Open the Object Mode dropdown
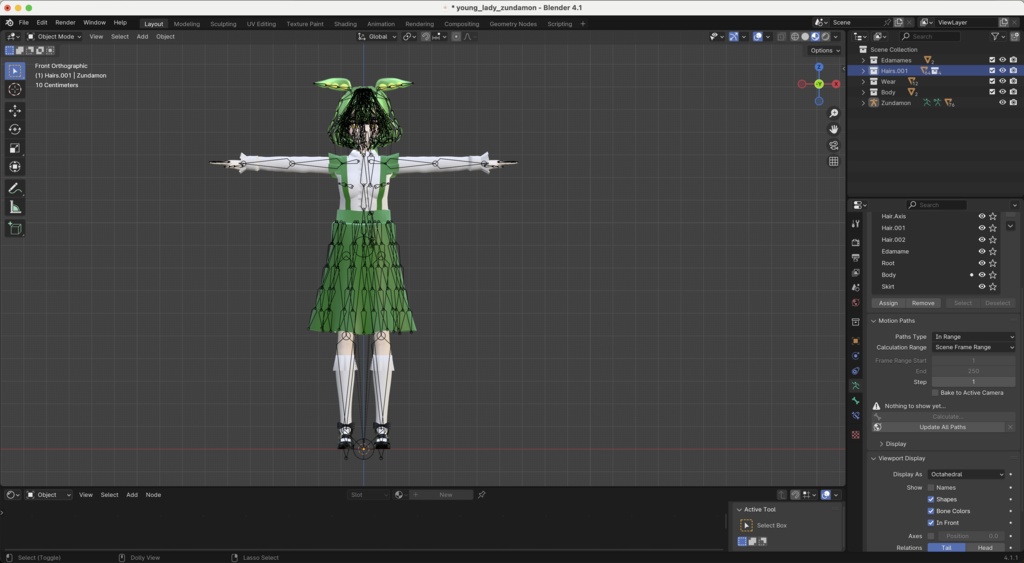Image resolution: width=1024 pixels, height=563 pixels. pos(54,37)
